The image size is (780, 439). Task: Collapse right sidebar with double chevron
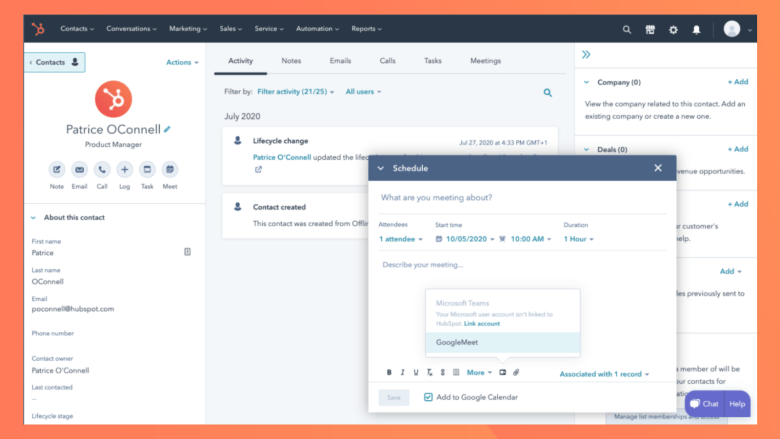586,55
